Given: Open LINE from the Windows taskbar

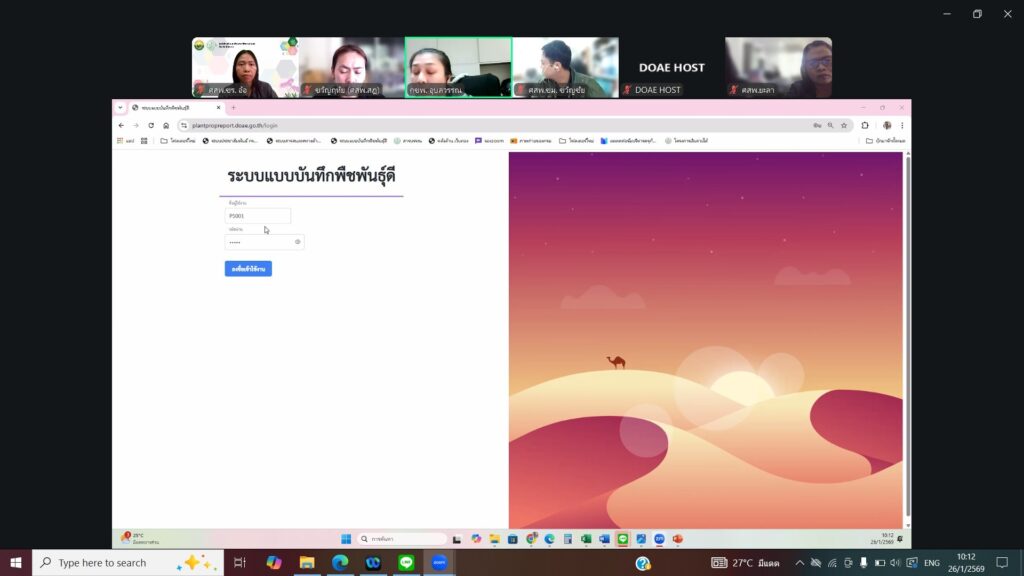Looking at the screenshot, I should (x=406, y=563).
